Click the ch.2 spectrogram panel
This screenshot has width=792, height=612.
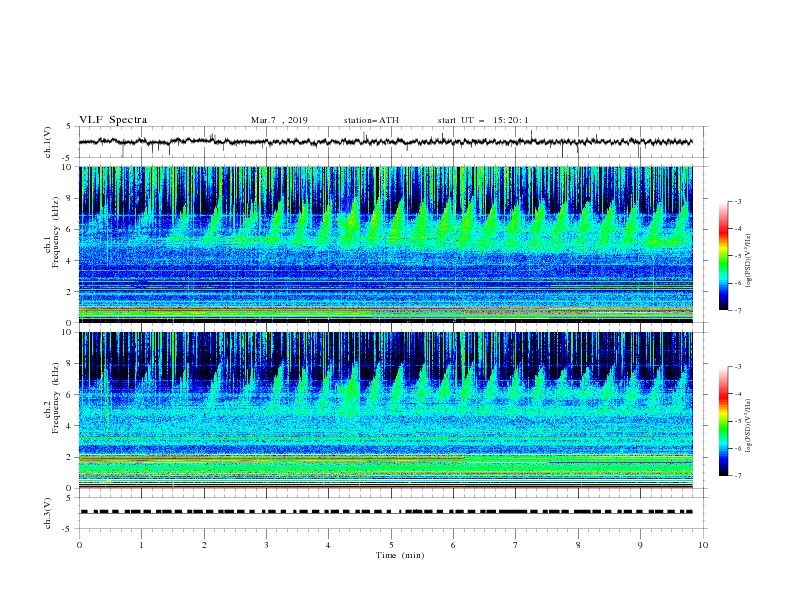pos(386,410)
